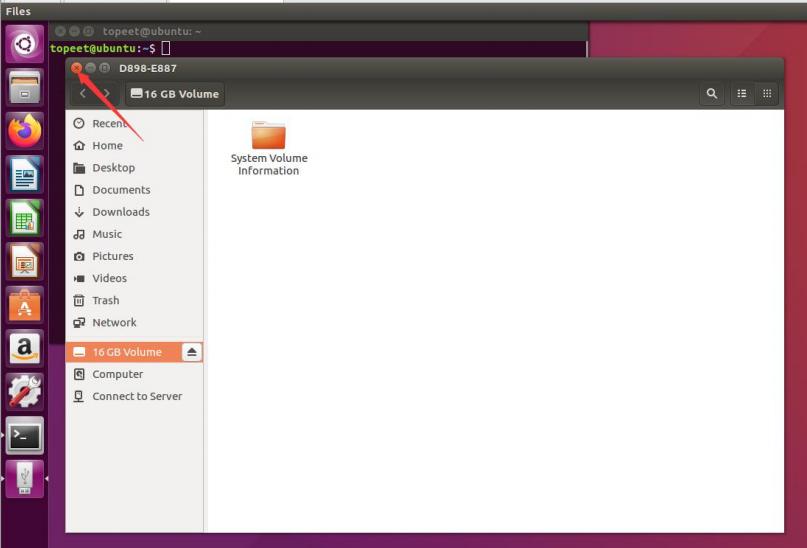Viewport: 807px width, 548px height.
Task: Switch to Terminal via dock icon
Action: tap(24, 436)
